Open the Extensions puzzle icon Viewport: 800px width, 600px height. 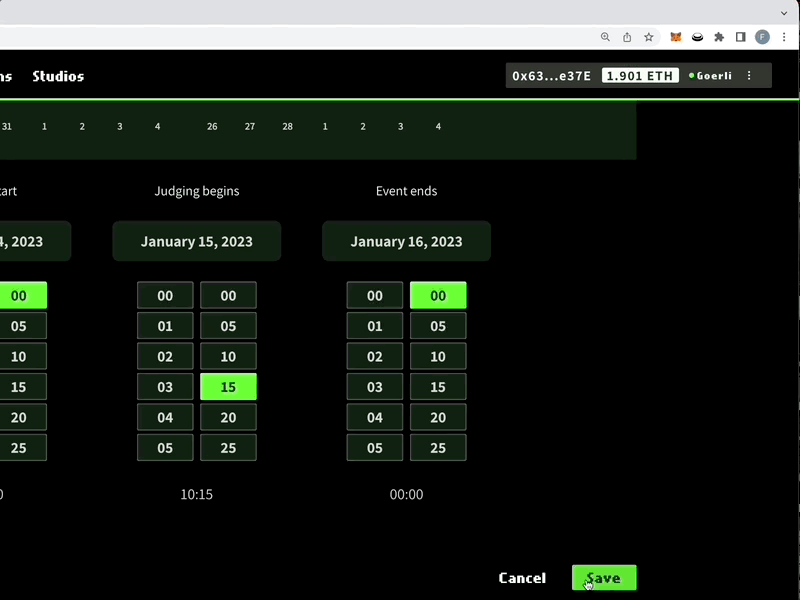(719, 37)
